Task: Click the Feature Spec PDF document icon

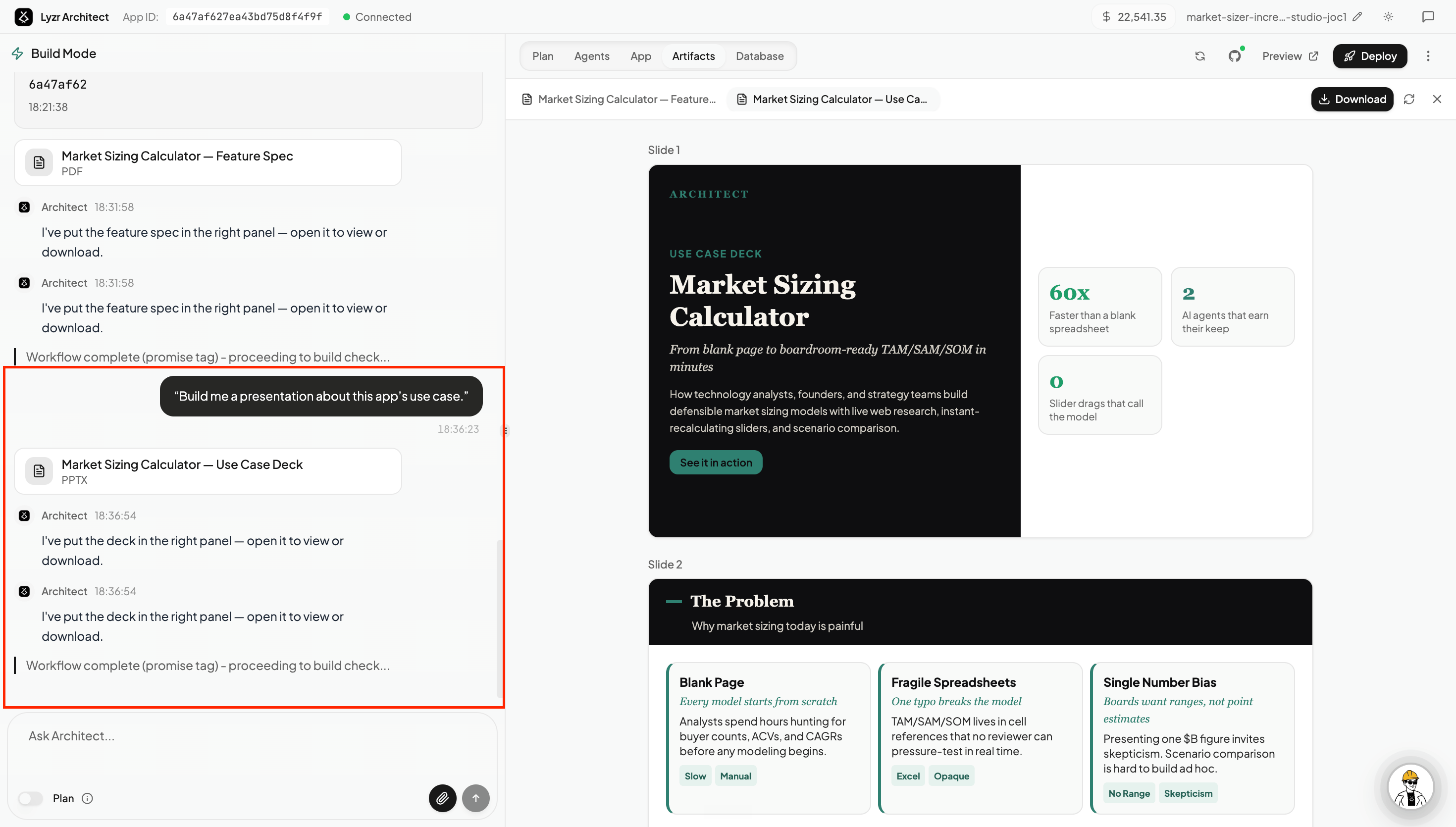Action: (x=39, y=162)
